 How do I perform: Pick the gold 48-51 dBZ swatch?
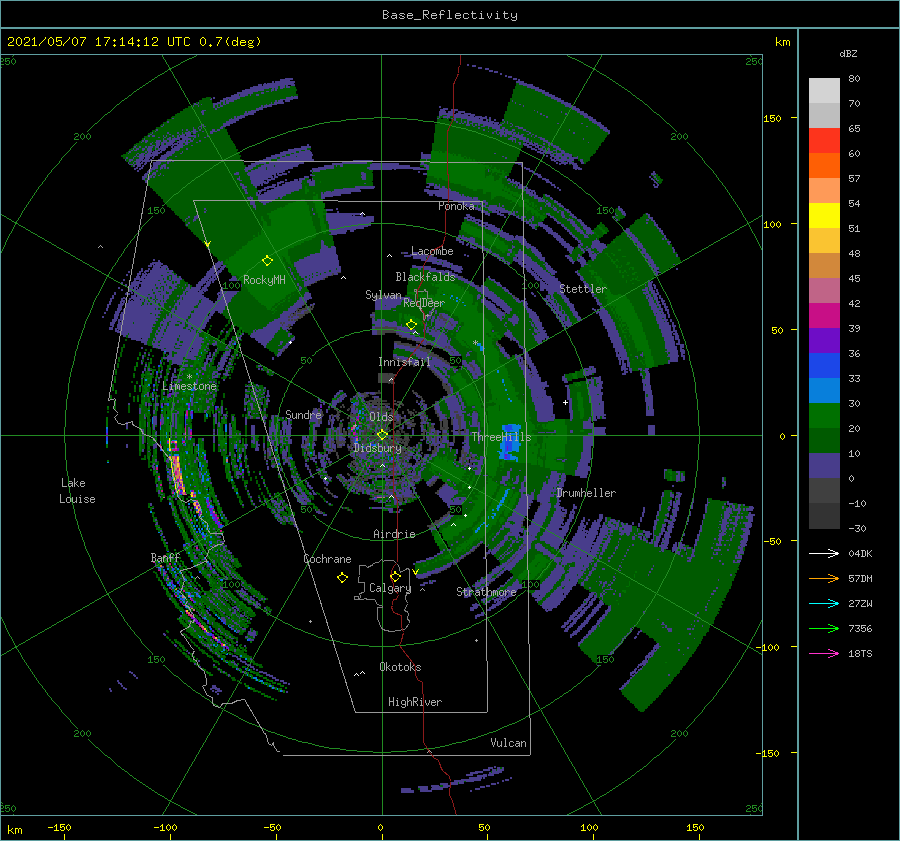pyautogui.click(x=824, y=241)
